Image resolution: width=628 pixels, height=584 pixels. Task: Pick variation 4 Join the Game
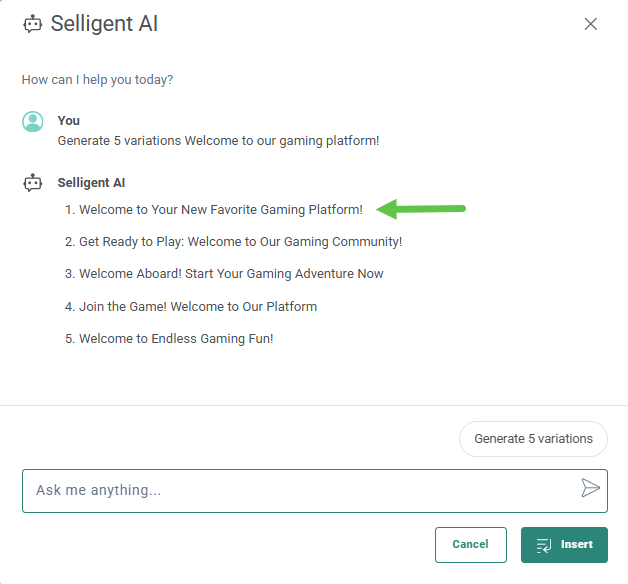click(198, 307)
